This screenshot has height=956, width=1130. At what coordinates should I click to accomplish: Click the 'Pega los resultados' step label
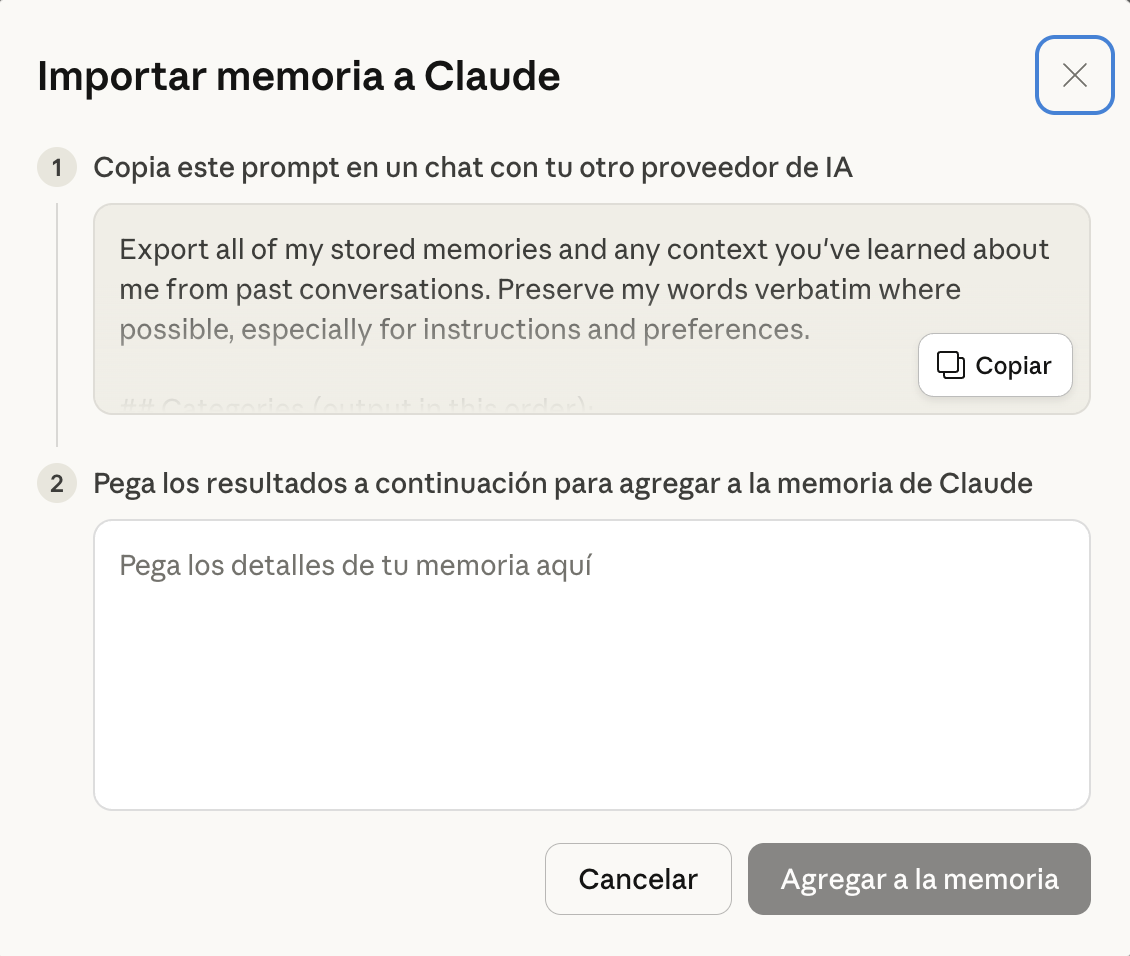pos(562,484)
